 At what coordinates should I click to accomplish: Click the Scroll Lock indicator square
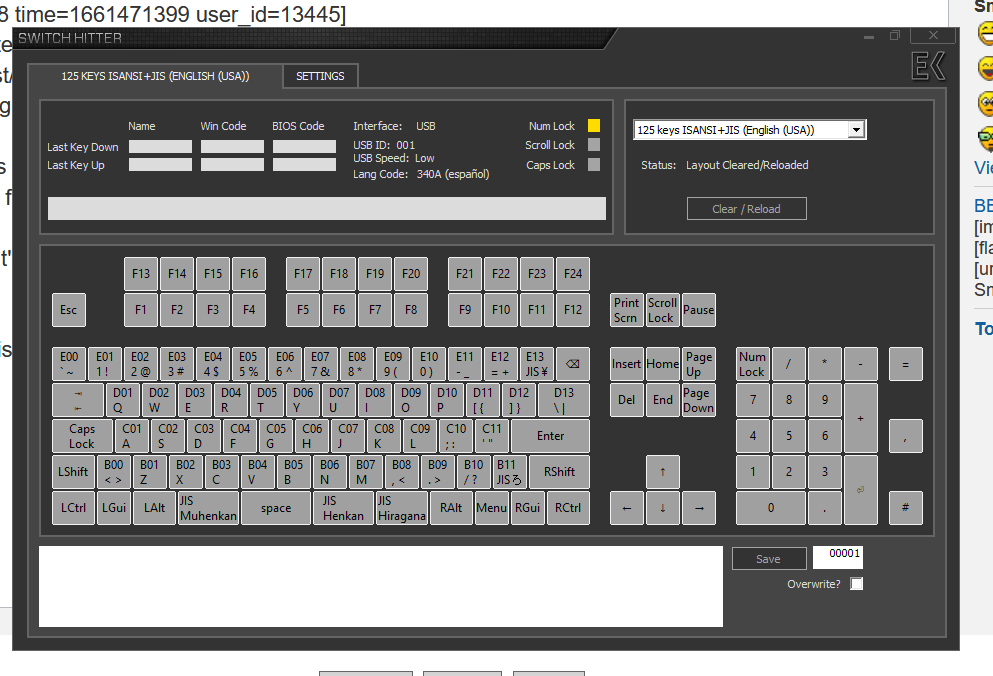[594, 145]
